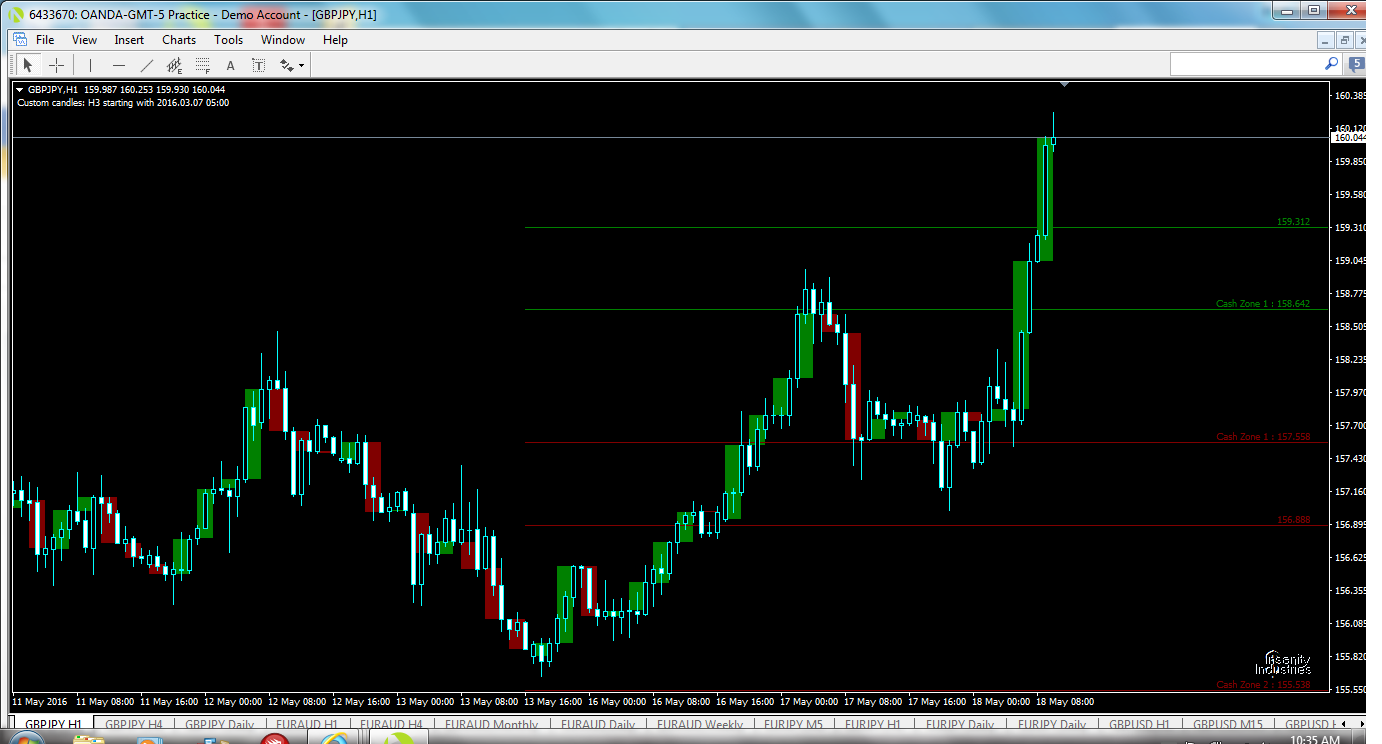Click the Cash Zone 1 : 157.558 label
Viewport: 1382px width, 744px height.
point(1263,437)
